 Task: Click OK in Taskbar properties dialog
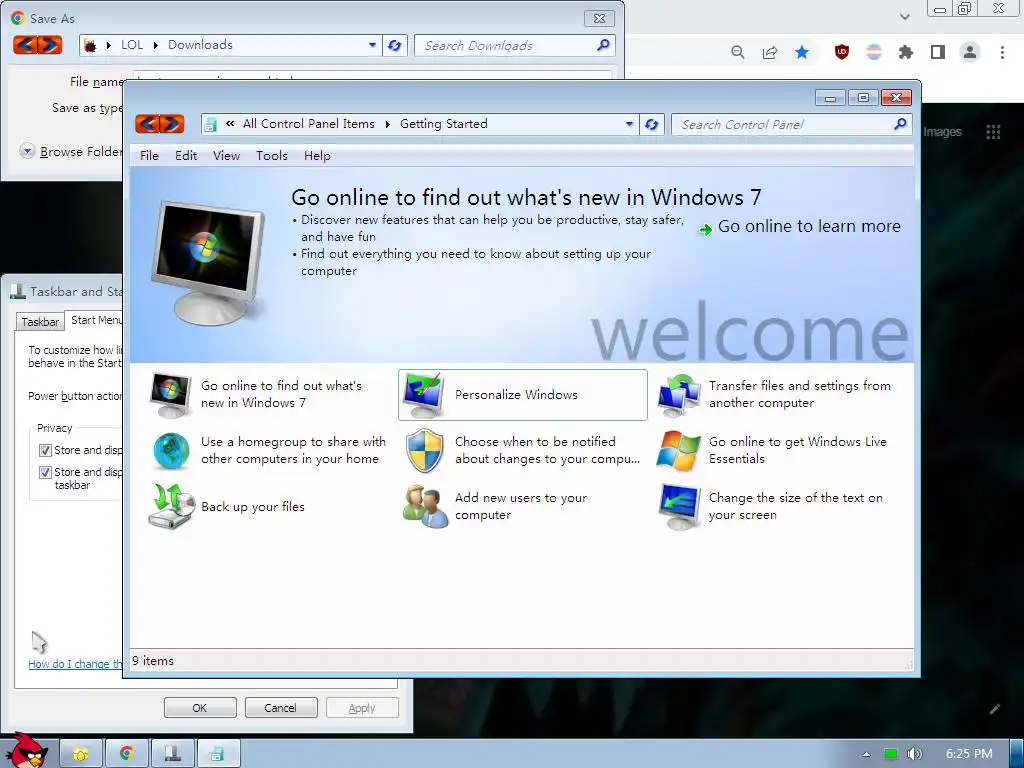click(200, 708)
